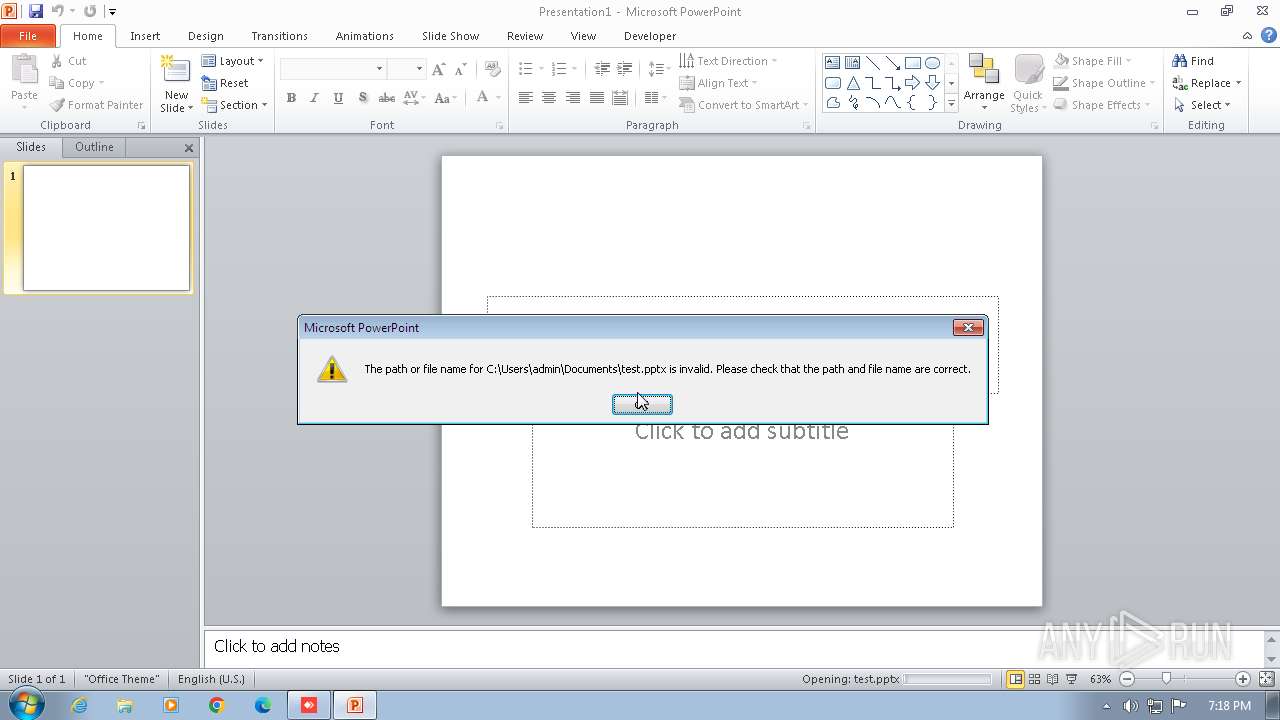Click the Decrease List Level icon

point(602,69)
